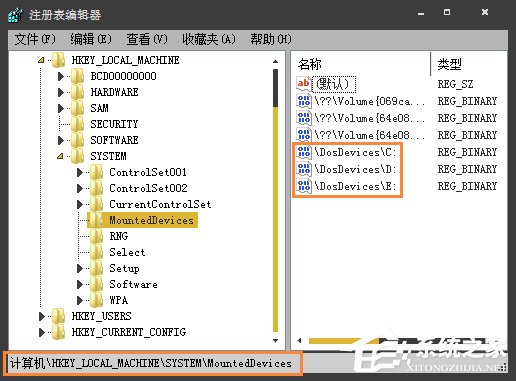
Task: Select the Setup folder icon
Action: pyautogui.click(x=97, y=268)
